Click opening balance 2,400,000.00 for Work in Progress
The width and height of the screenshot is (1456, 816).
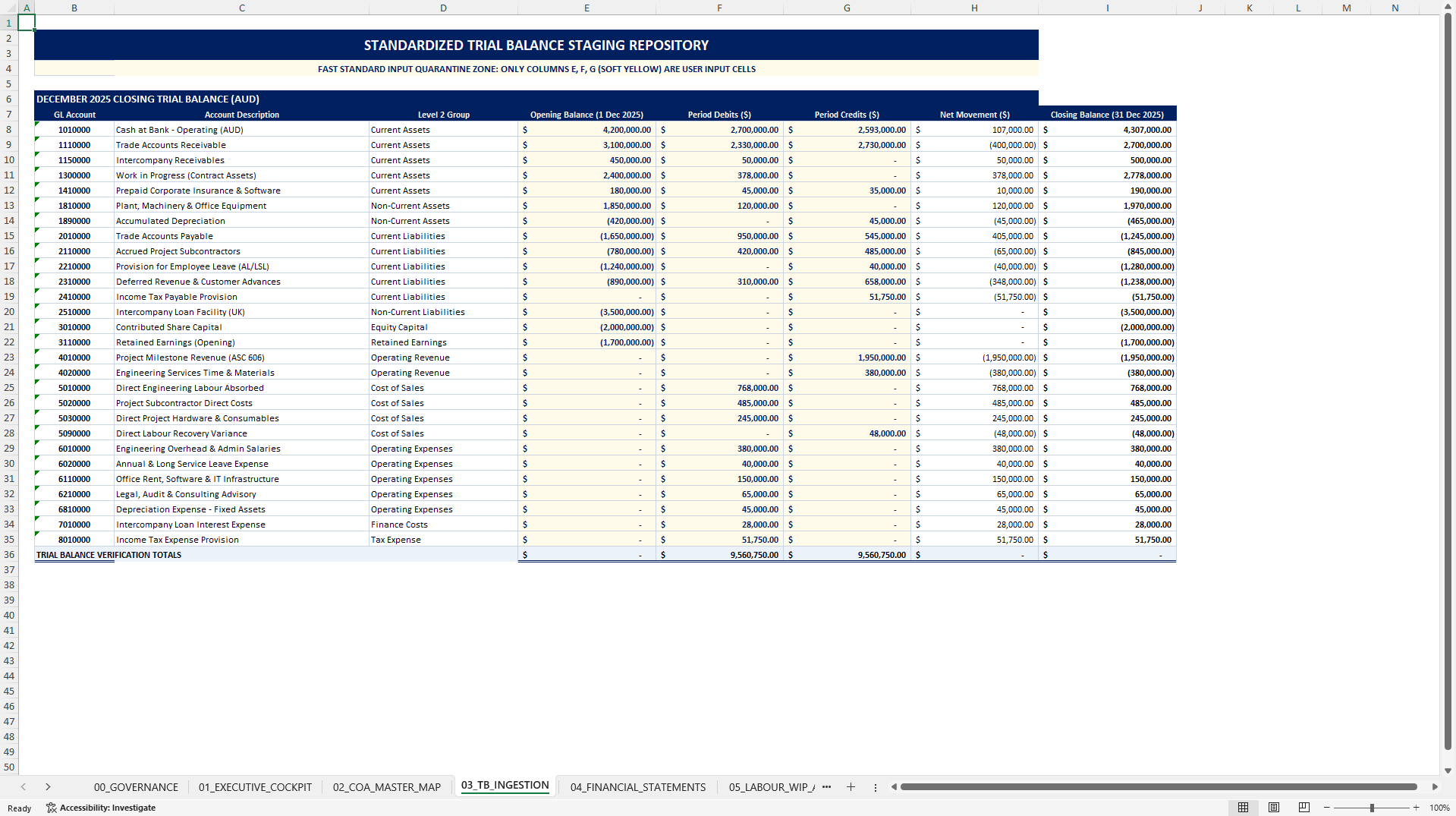(x=586, y=175)
